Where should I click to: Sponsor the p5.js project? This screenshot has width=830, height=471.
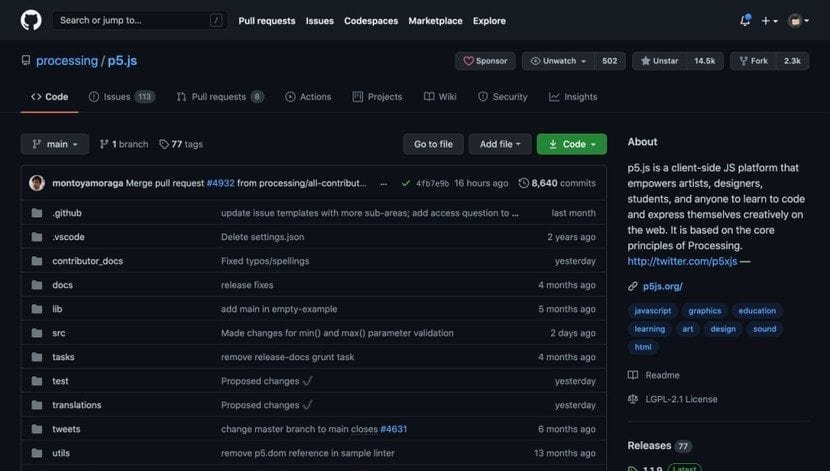(485, 61)
